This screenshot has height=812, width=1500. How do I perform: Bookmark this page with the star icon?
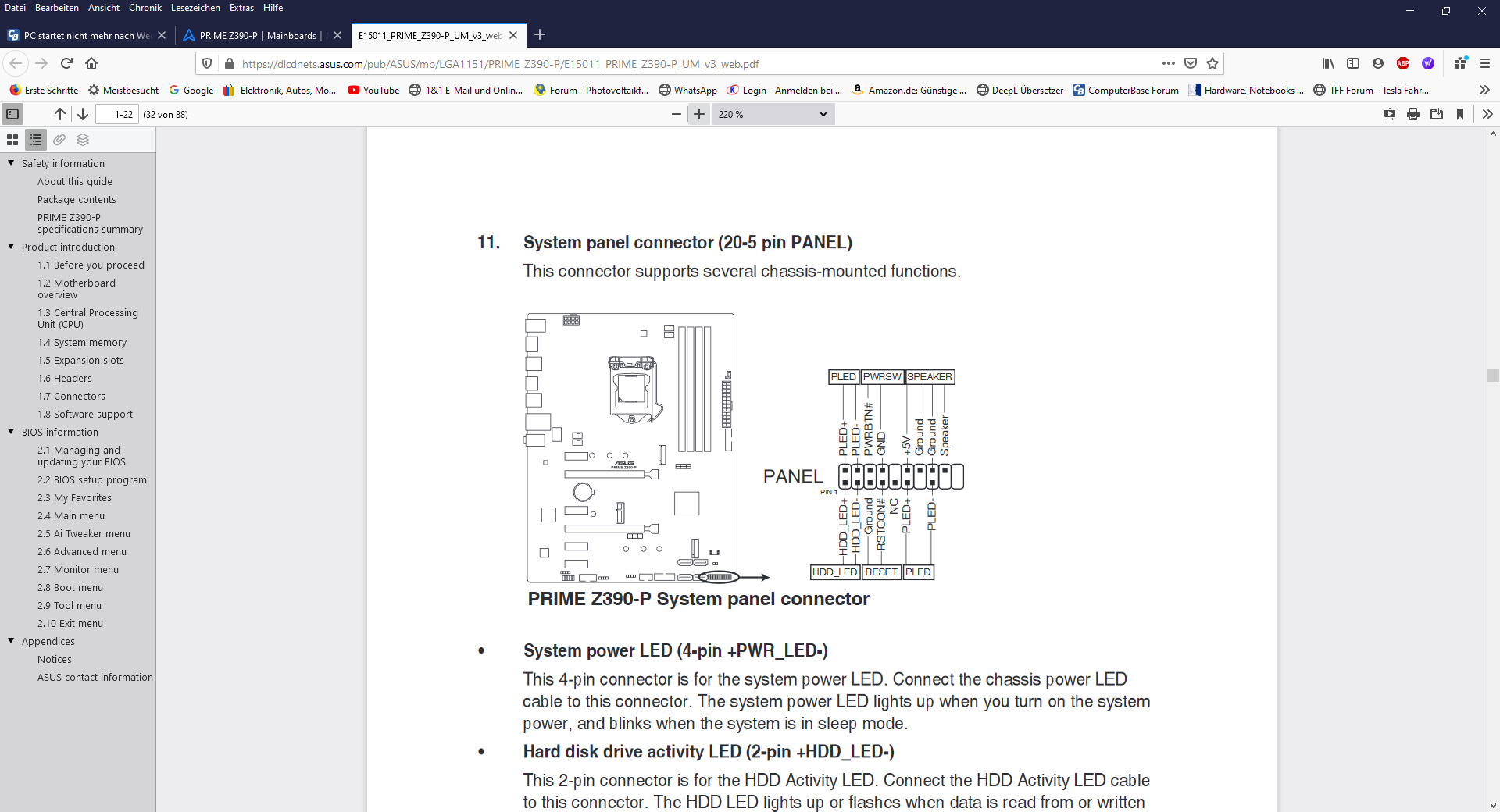coord(1212,63)
